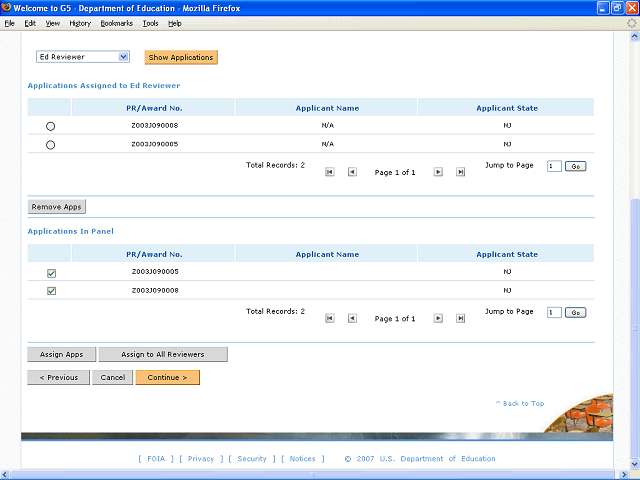This screenshot has height=480, width=640.
Task: Go to next page in Ed Reviewer table
Action: 438,172
